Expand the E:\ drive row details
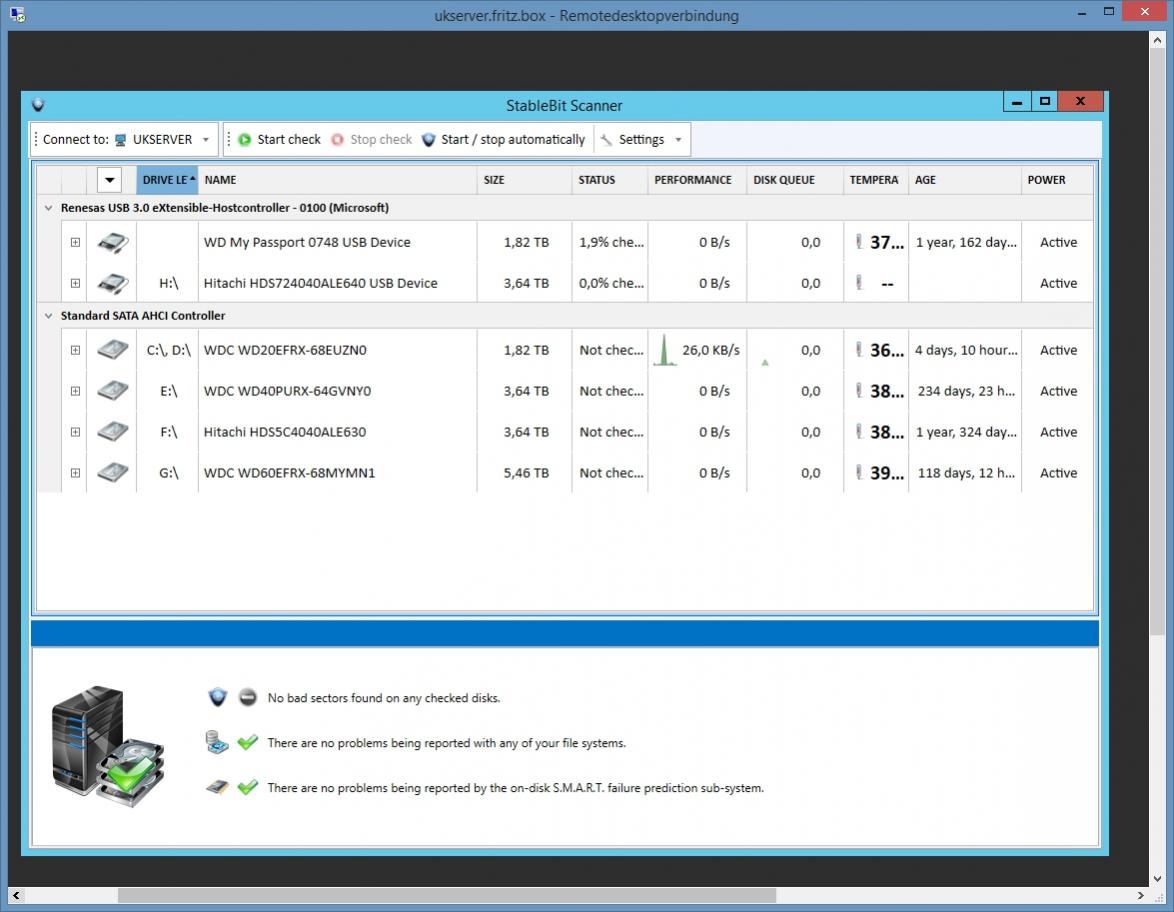This screenshot has width=1174, height=912. [75, 391]
